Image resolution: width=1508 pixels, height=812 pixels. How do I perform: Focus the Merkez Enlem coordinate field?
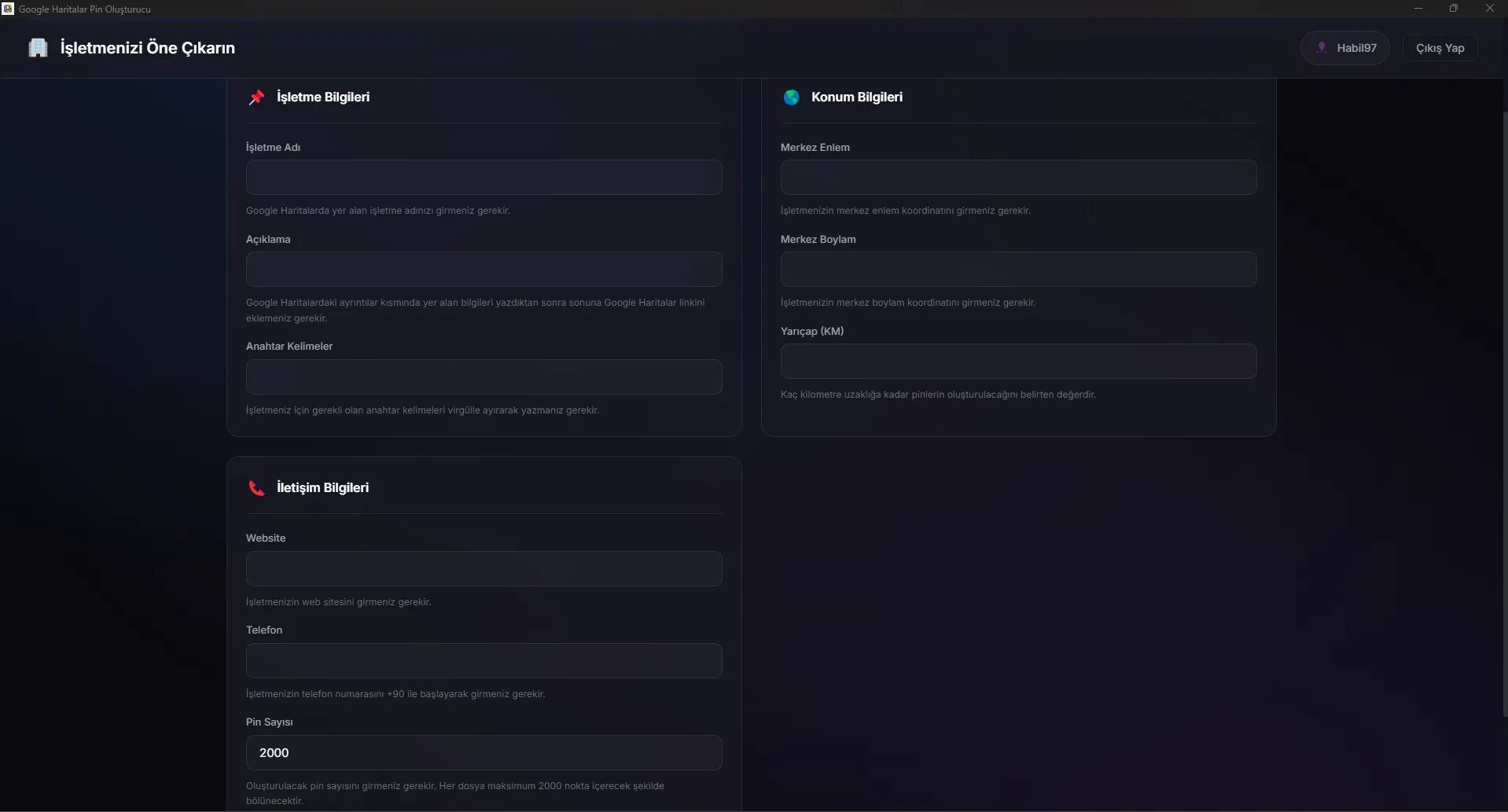click(x=1018, y=178)
